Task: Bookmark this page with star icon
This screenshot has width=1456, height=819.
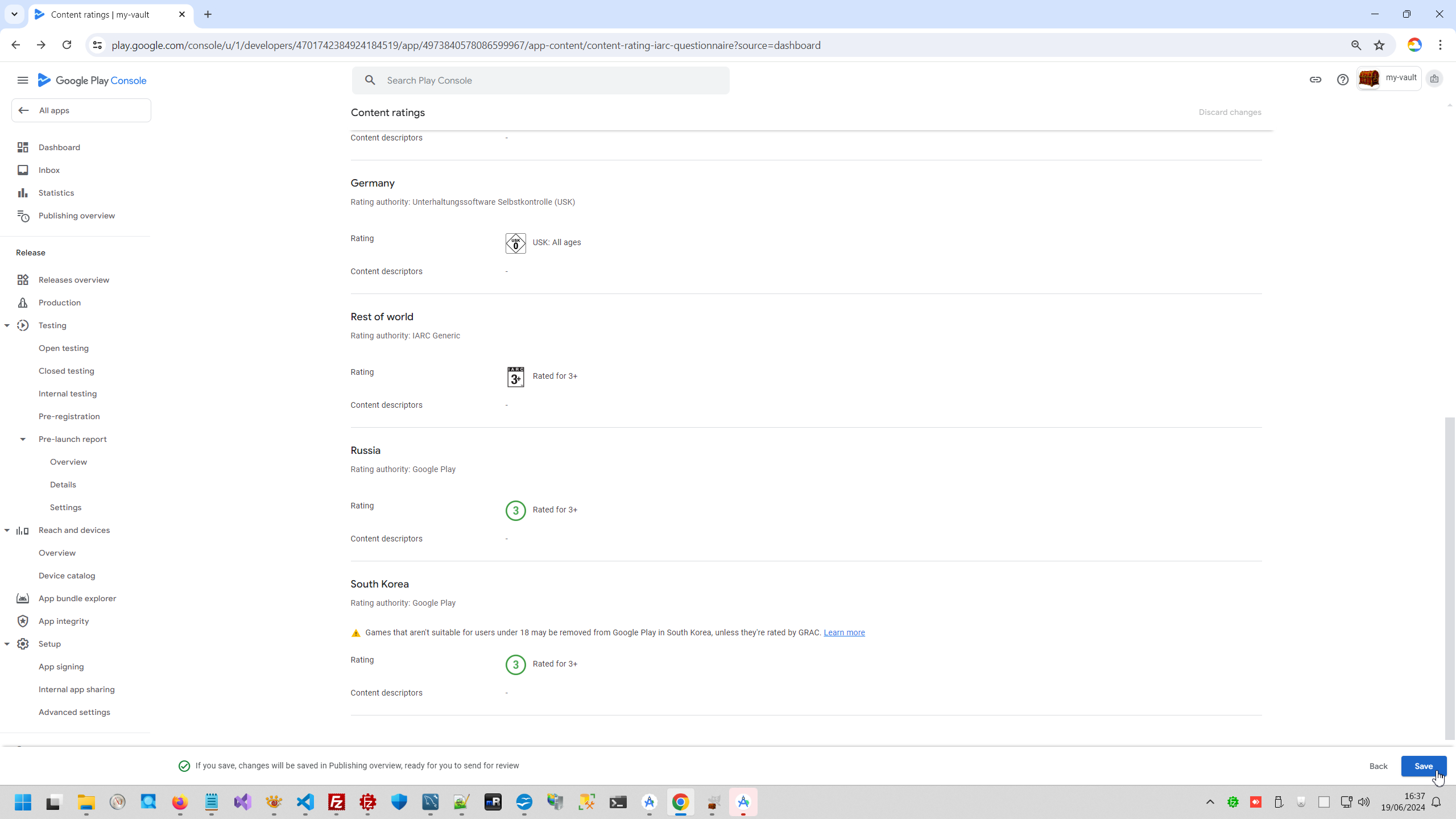Action: click(x=1379, y=45)
